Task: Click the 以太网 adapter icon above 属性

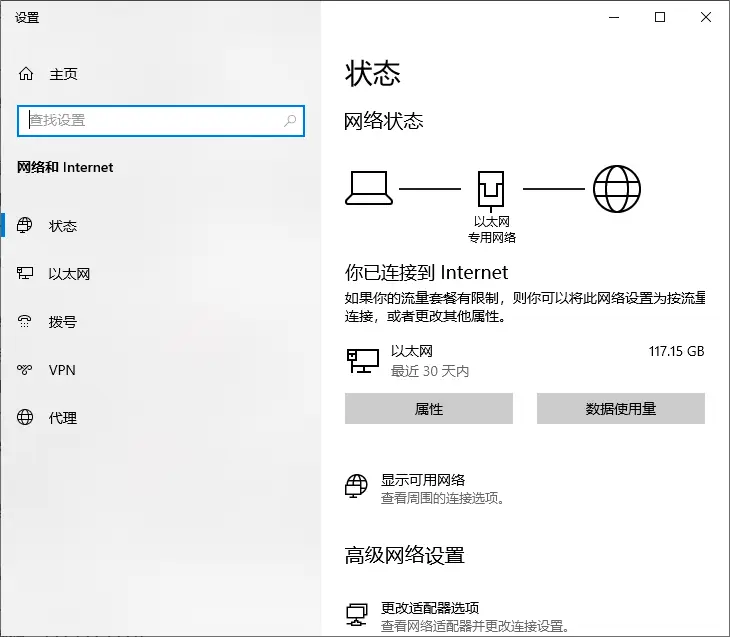Action: [x=363, y=361]
